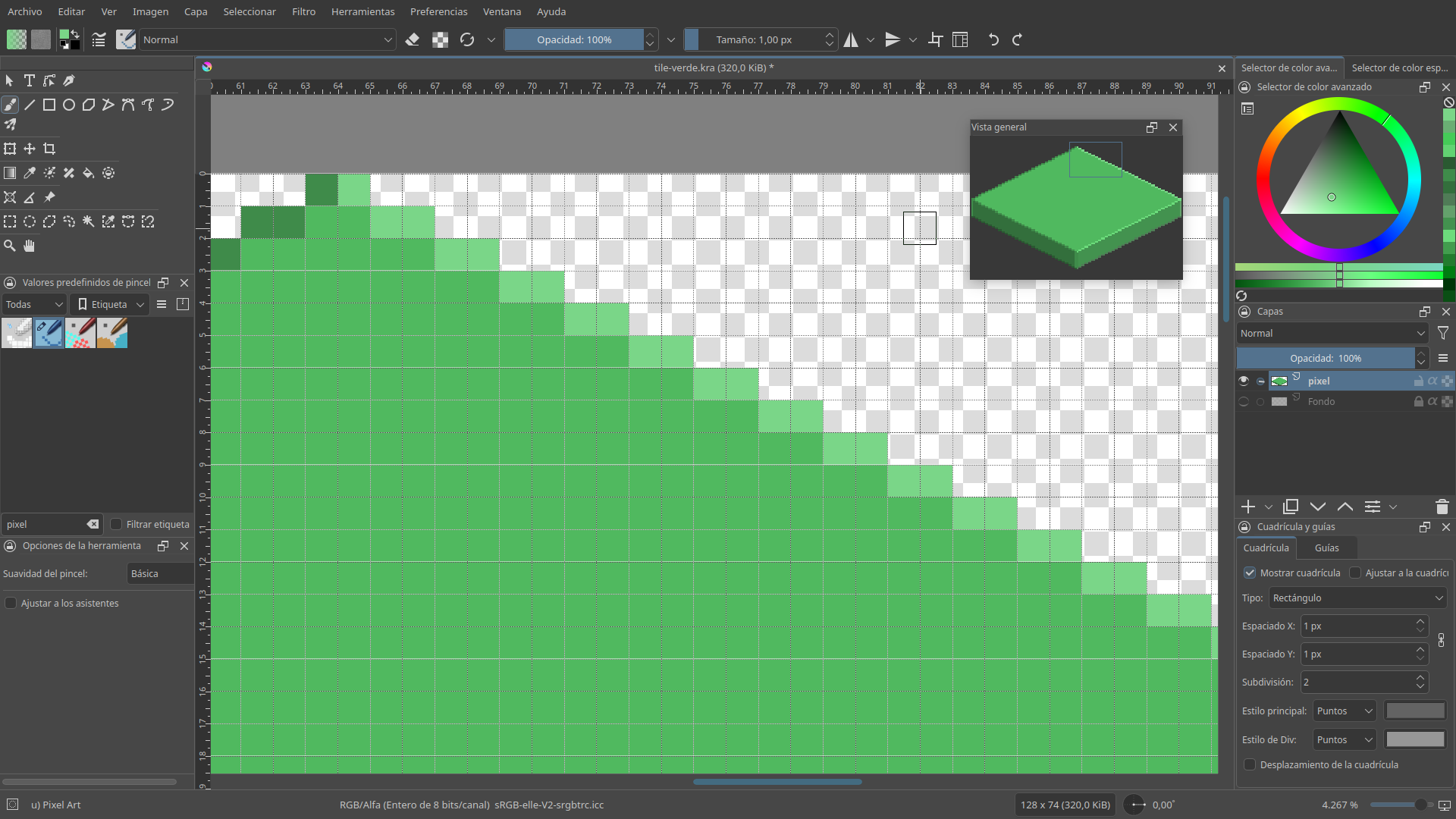Toggle the Eraser mode icon
This screenshot has height=819, width=1456.
(x=413, y=39)
